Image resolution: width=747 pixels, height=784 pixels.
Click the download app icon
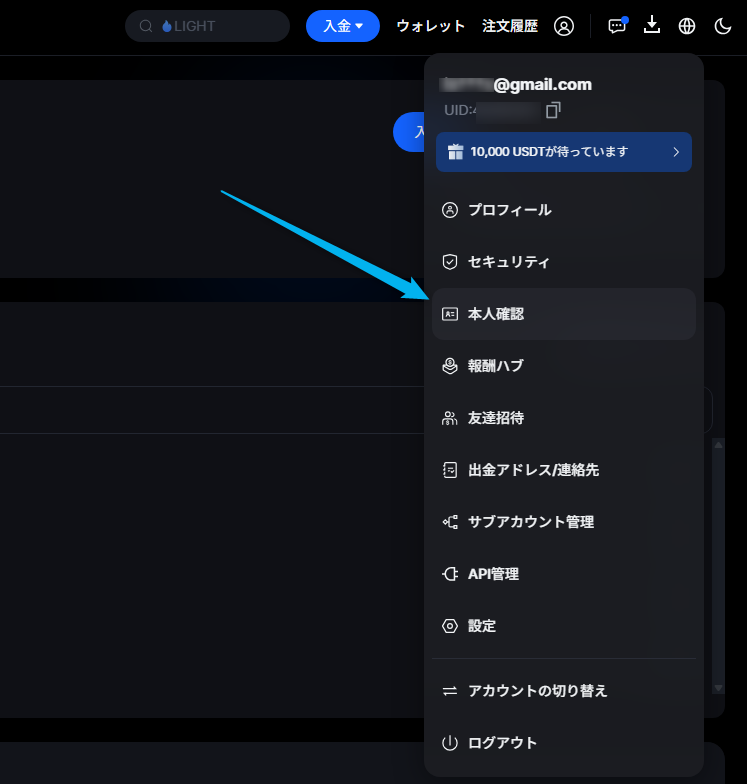[652, 25]
